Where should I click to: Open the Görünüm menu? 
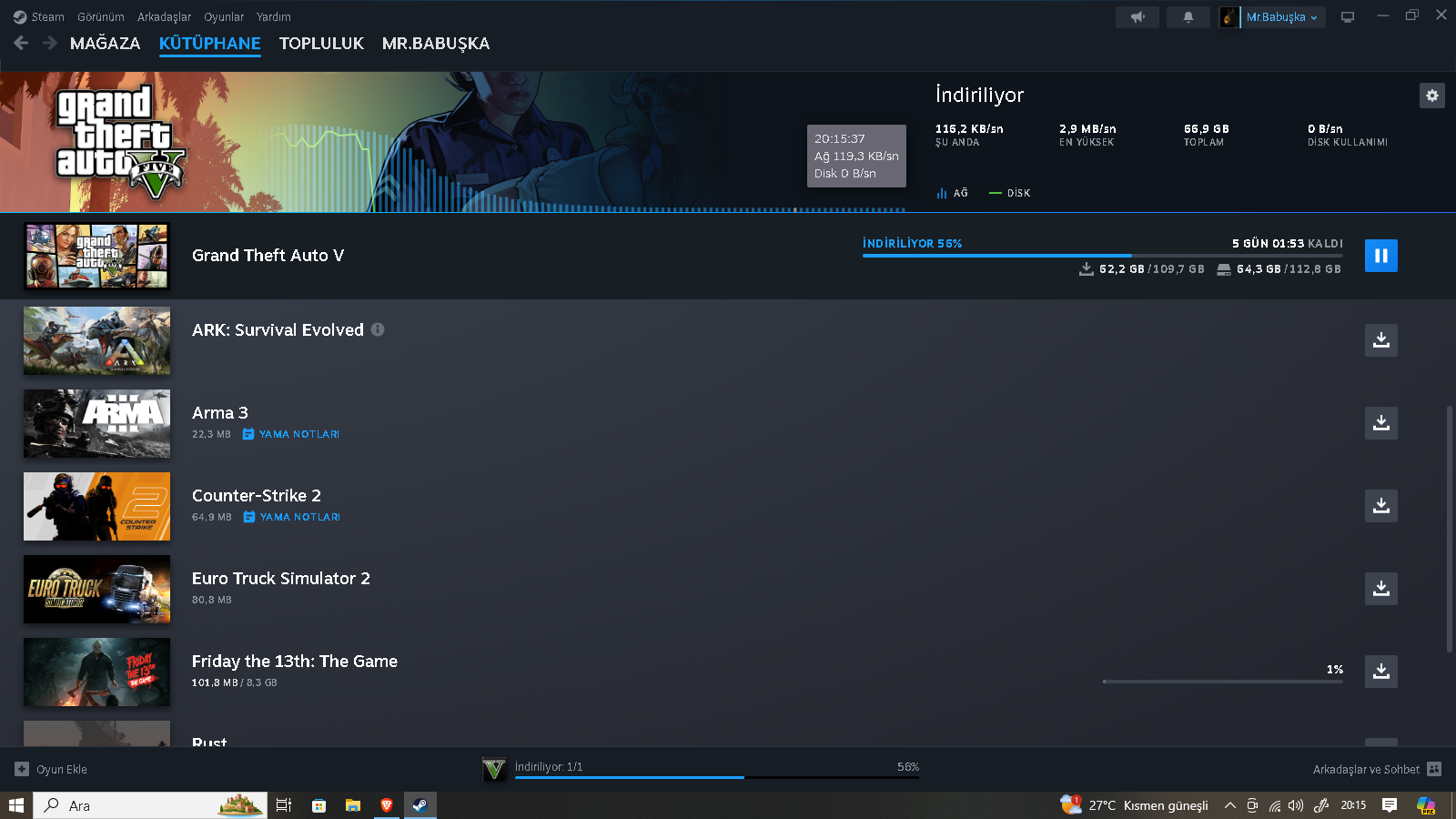101,16
